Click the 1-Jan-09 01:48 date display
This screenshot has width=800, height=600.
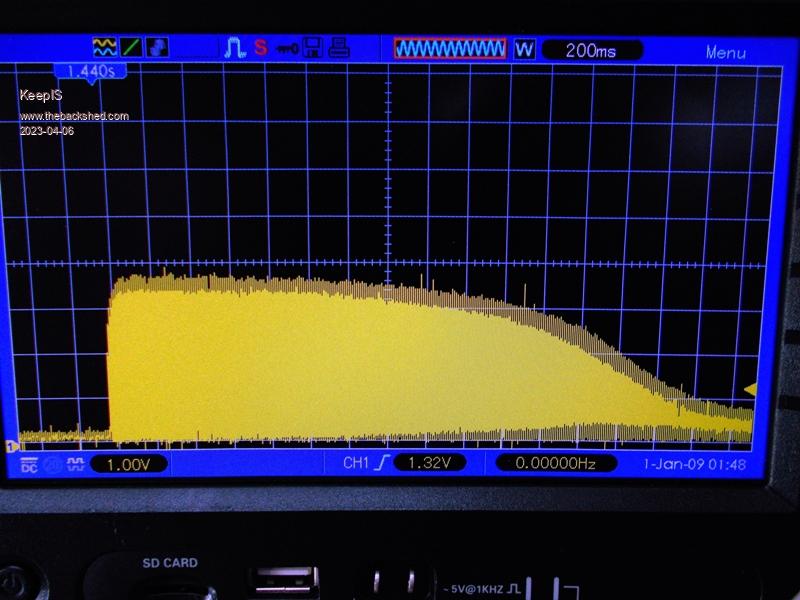click(x=696, y=464)
